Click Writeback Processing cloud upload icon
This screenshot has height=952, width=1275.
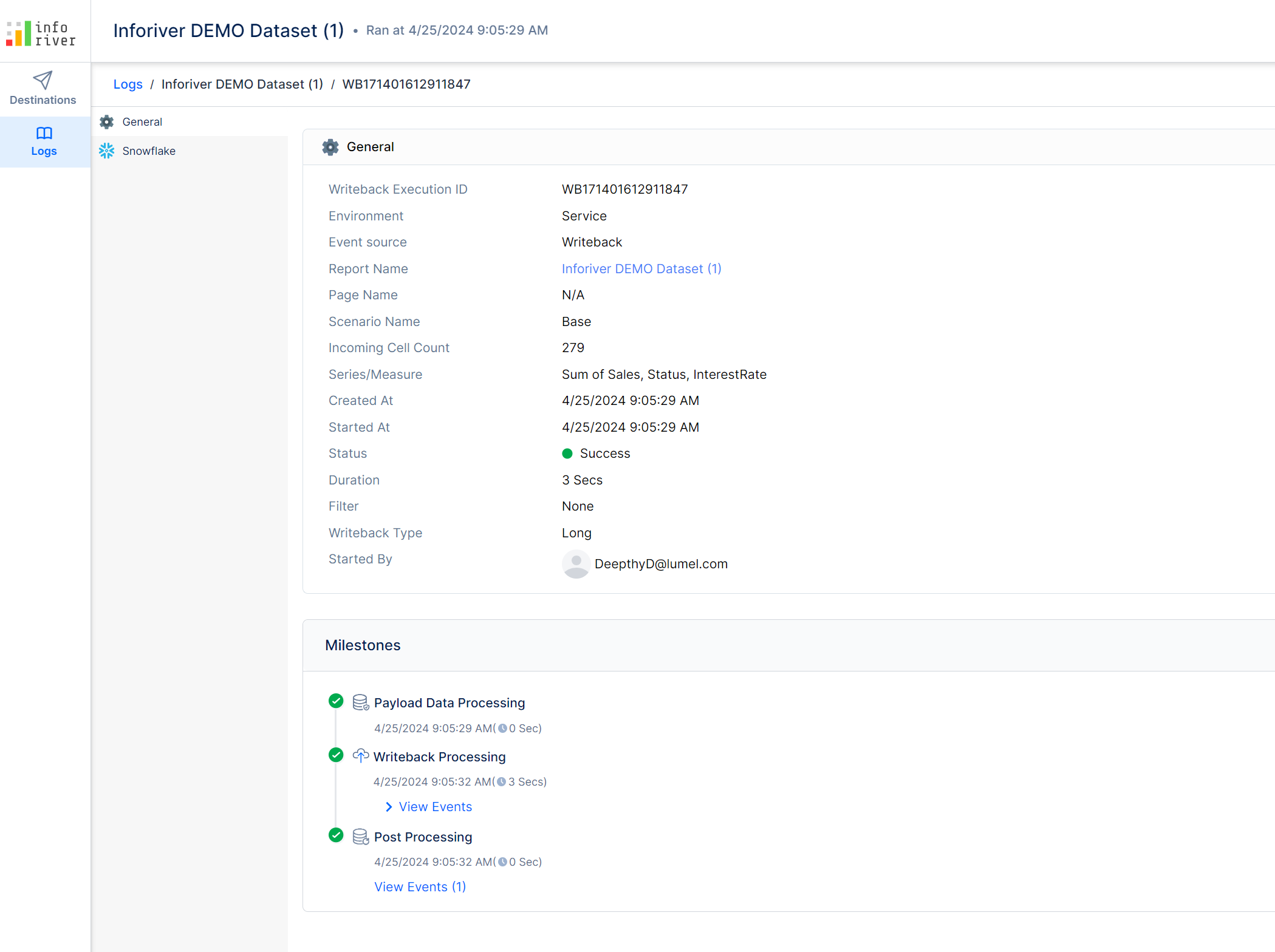pyautogui.click(x=361, y=756)
